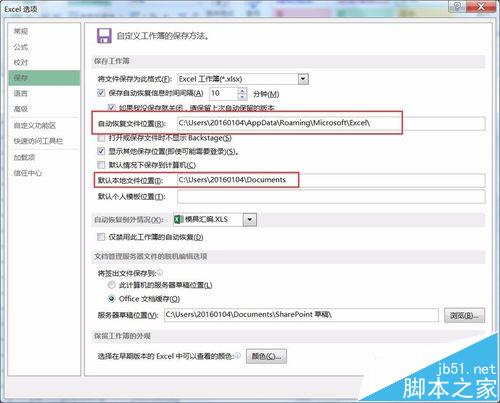Click the 自定义工作簿的保存方法 heading text
This screenshot has height=403, width=500.
click(x=163, y=36)
